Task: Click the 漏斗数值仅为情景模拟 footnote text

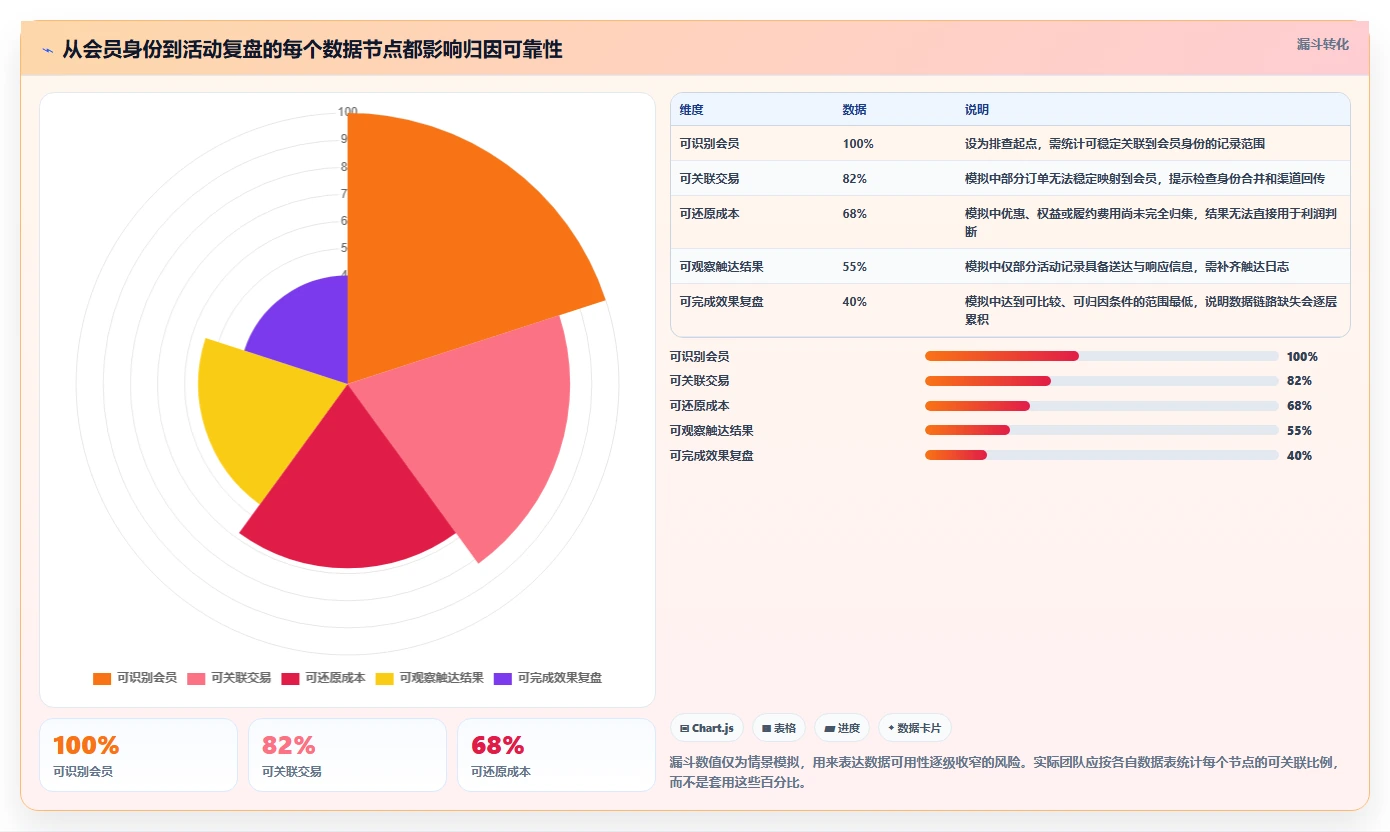Action: [x=1004, y=772]
